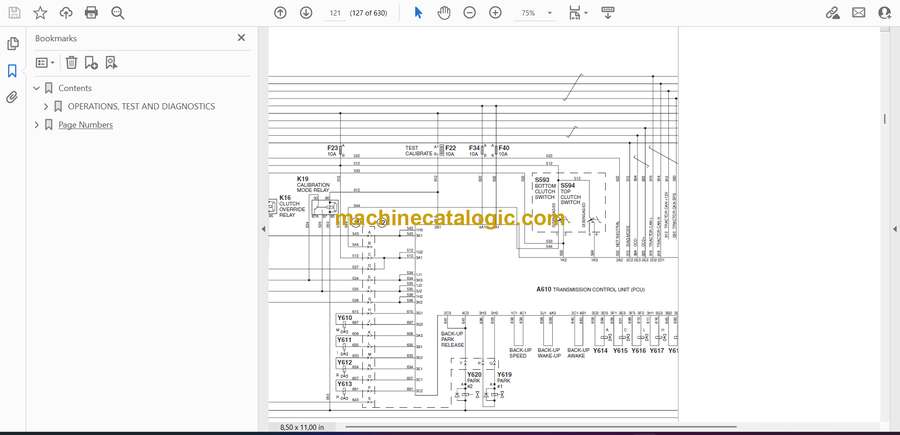900x435 pixels.
Task: Click the share link icon
Action: pyautogui.click(x=832, y=13)
